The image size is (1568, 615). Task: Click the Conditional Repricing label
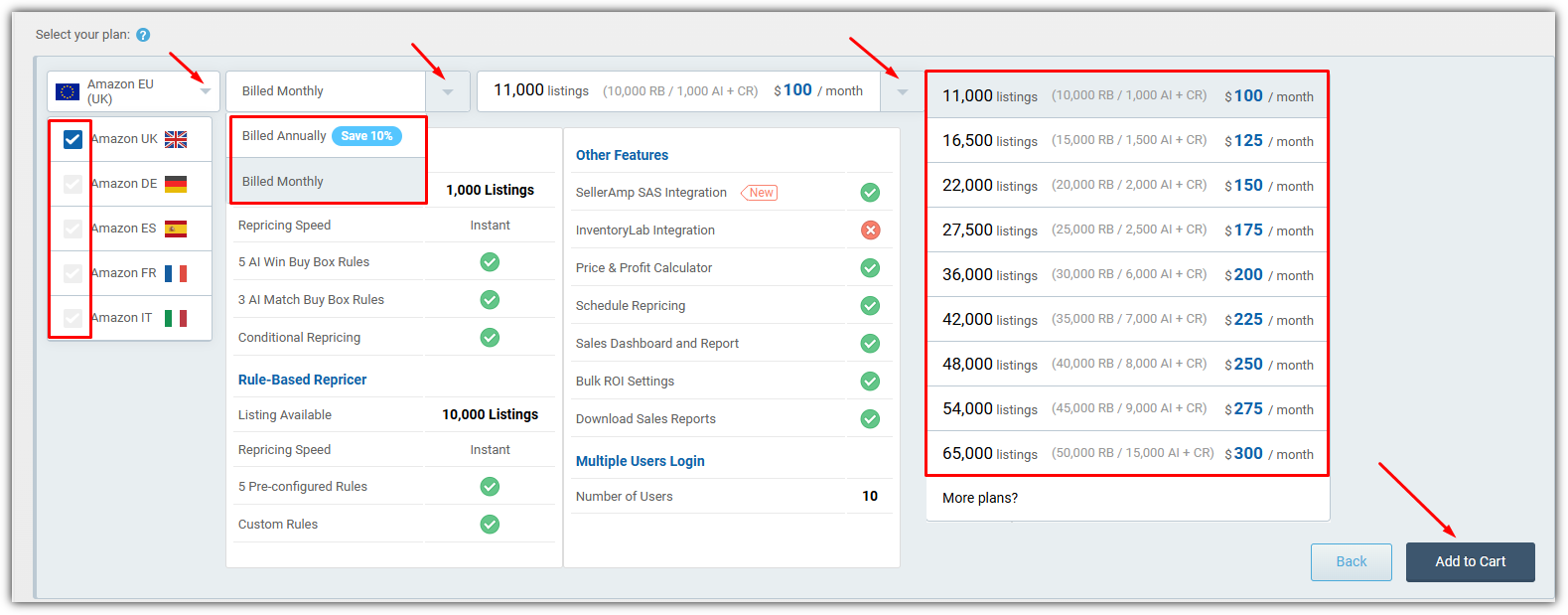(x=299, y=338)
